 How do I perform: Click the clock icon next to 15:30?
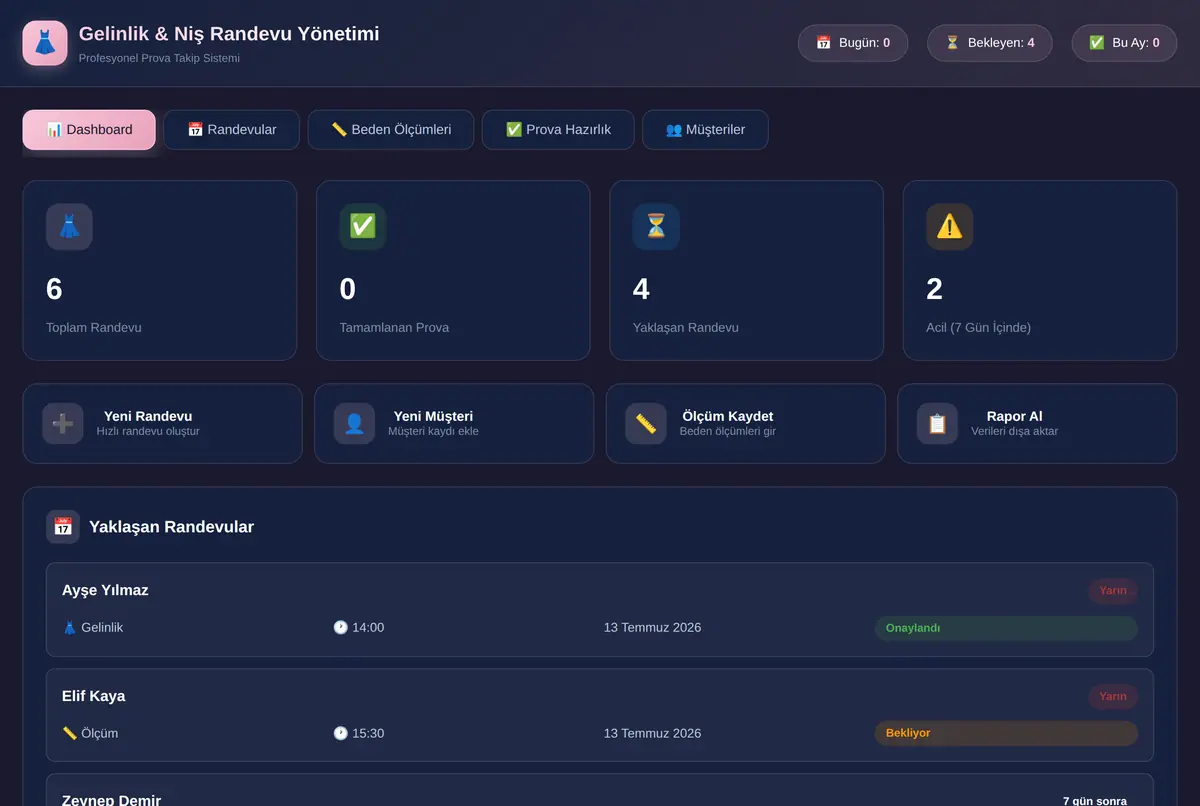tap(341, 733)
